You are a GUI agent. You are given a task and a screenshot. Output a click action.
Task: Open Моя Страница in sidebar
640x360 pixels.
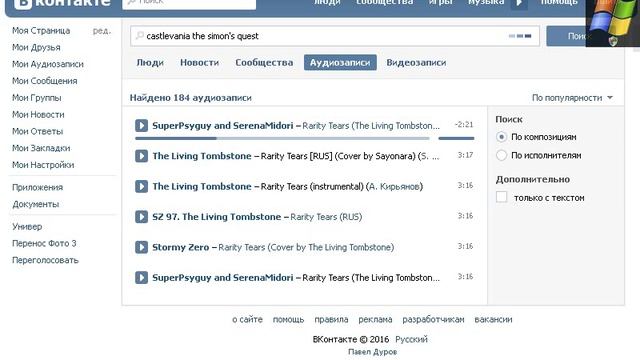click(x=41, y=31)
